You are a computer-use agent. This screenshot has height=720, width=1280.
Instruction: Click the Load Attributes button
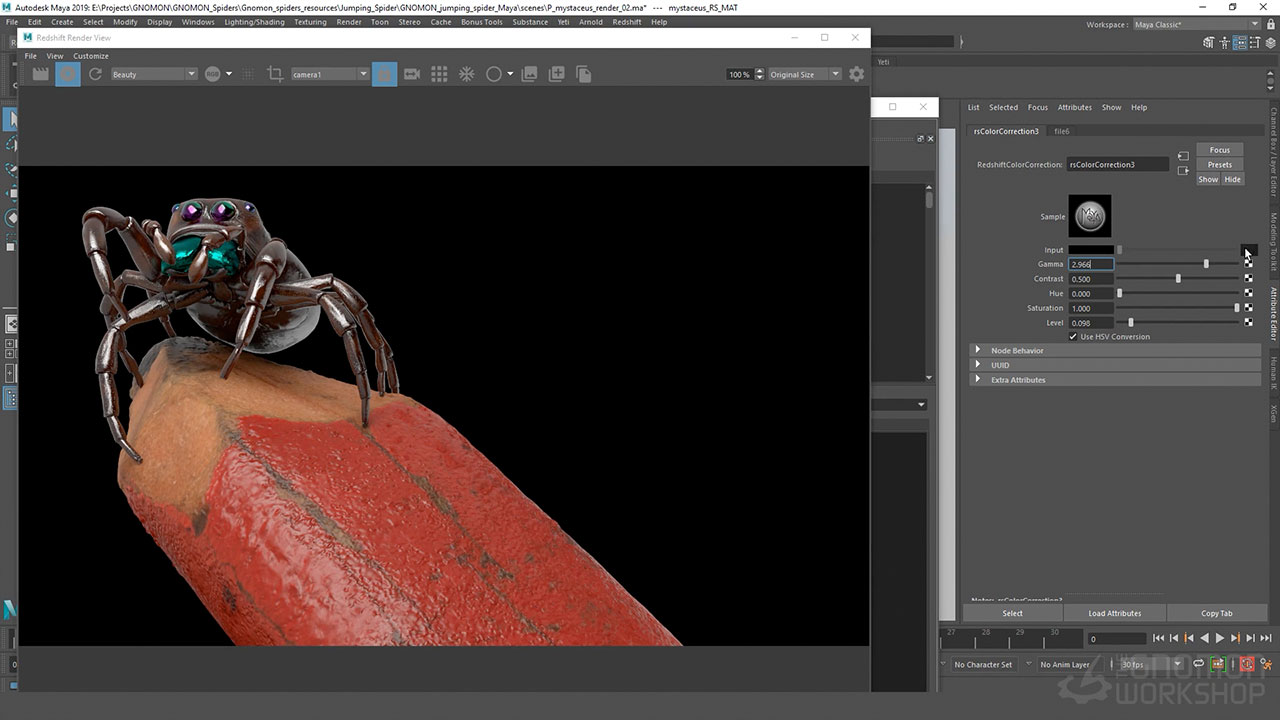(x=1115, y=613)
